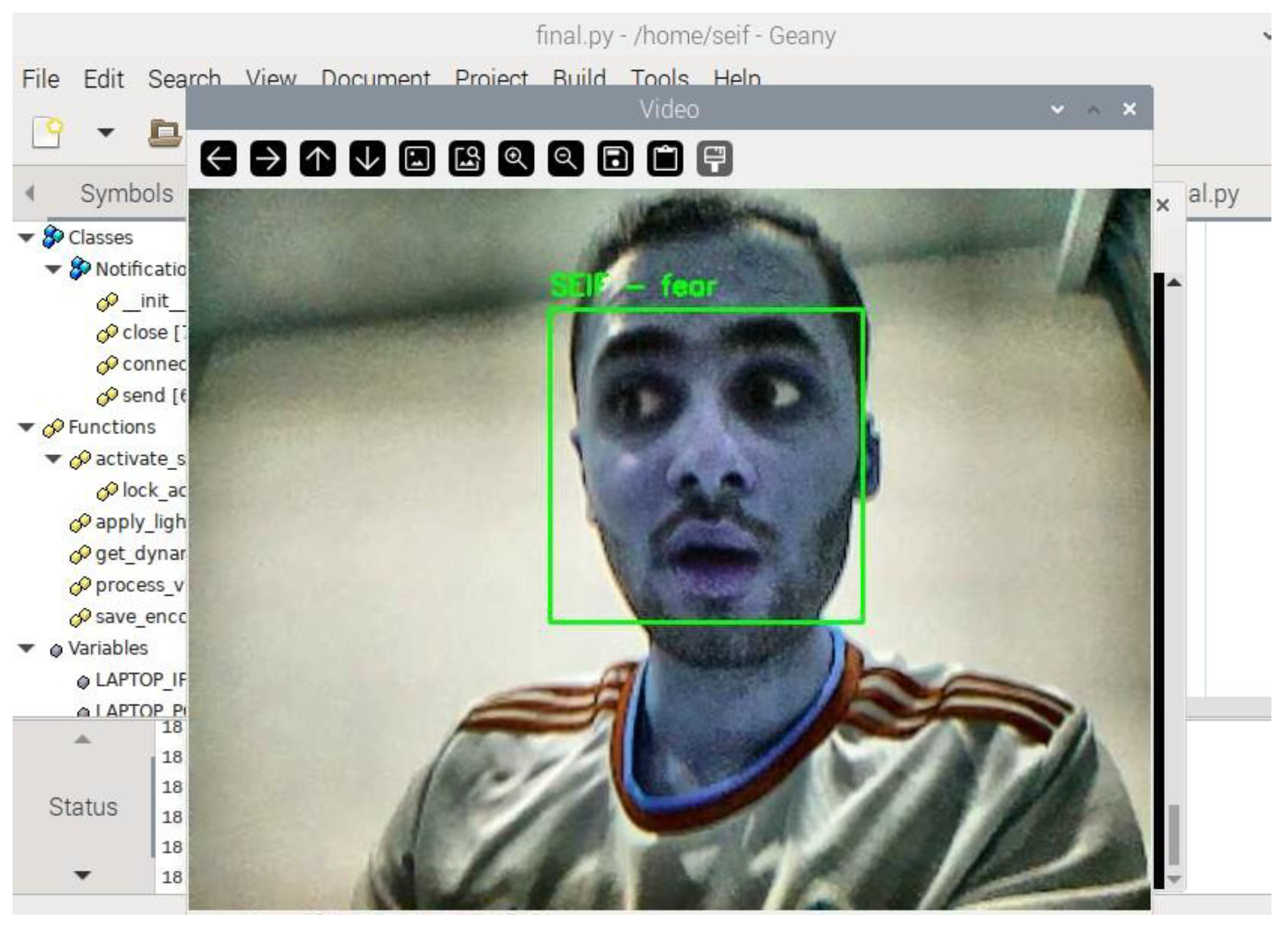Click the pan right arrow icon

point(268,158)
